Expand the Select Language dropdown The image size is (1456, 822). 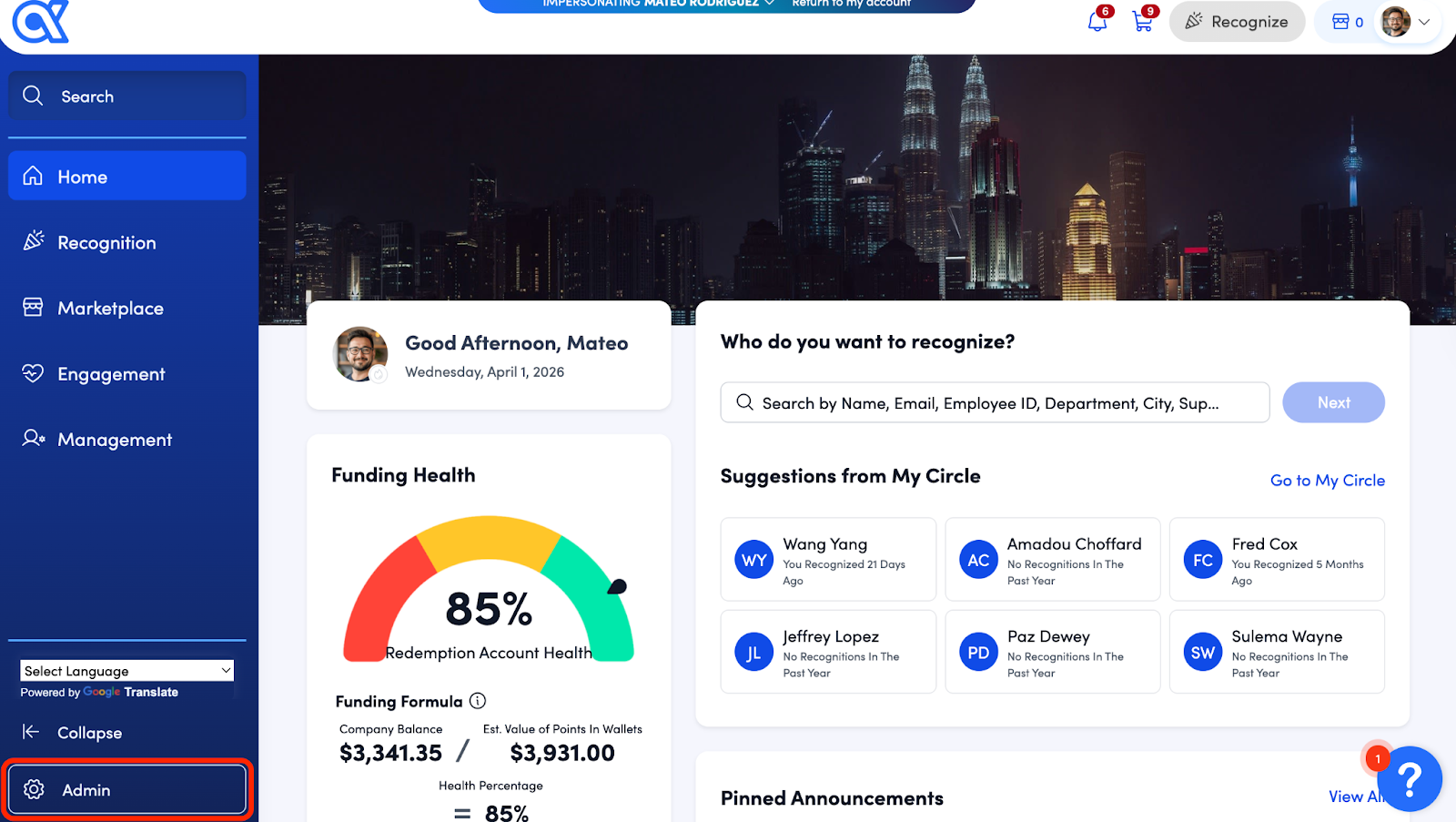(126, 671)
